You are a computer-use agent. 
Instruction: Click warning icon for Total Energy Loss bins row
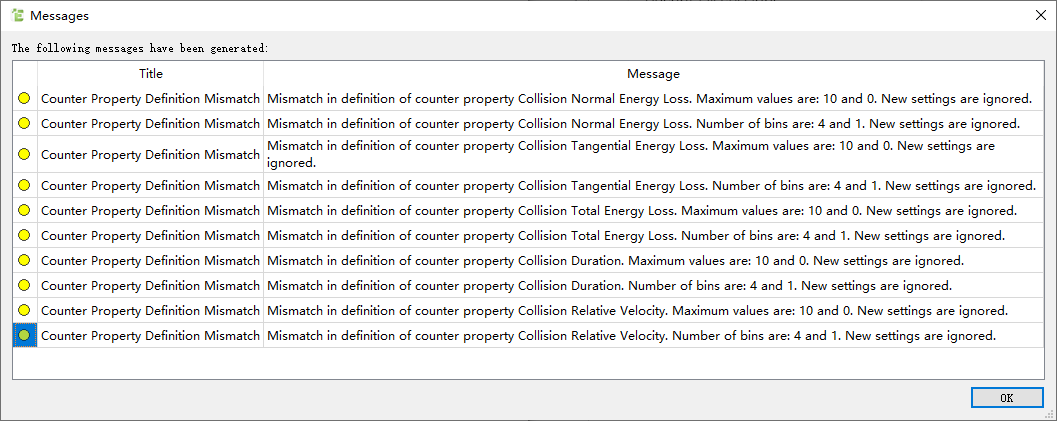point(24,236)
